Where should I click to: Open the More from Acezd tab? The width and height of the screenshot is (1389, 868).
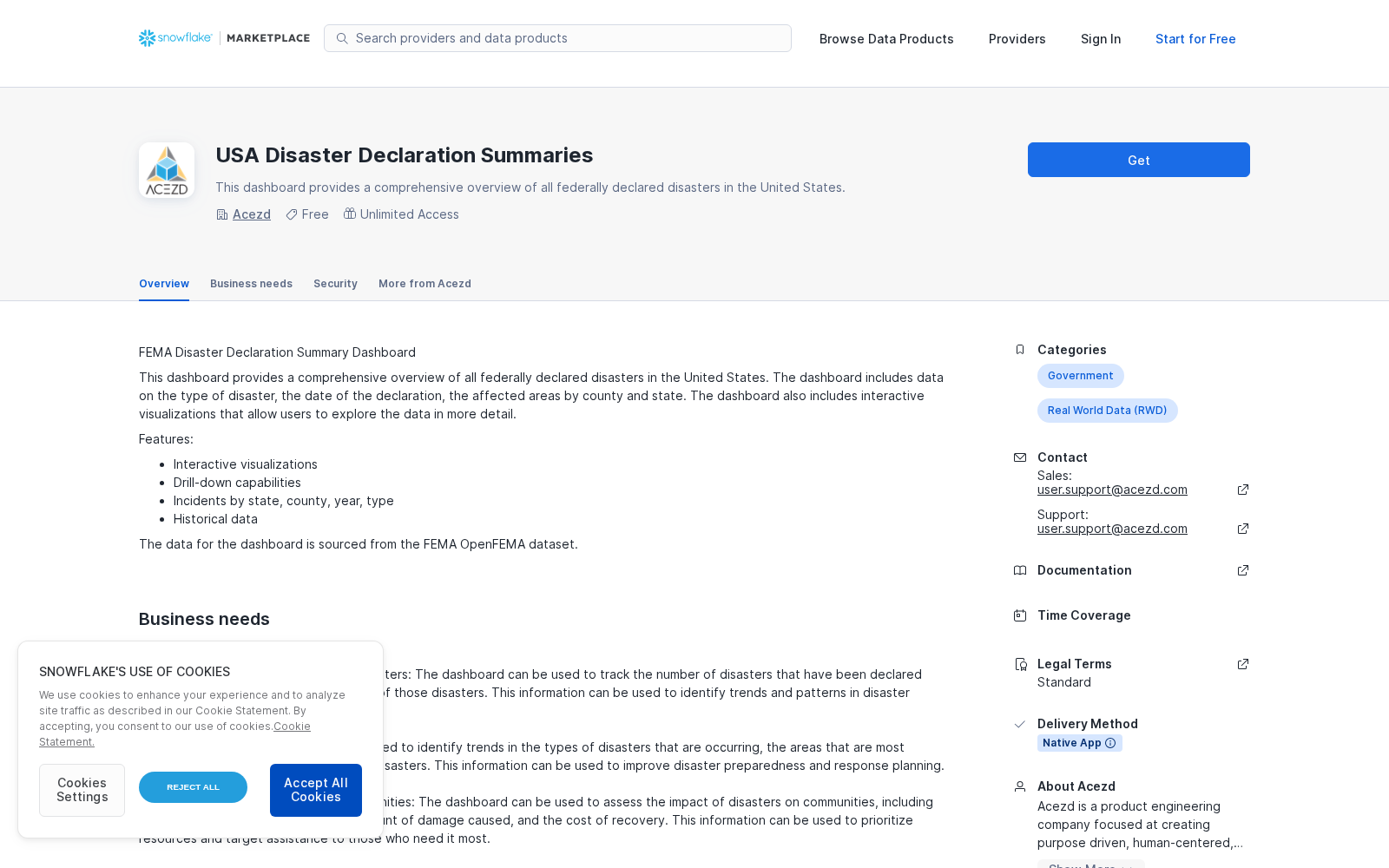point(425,284)
